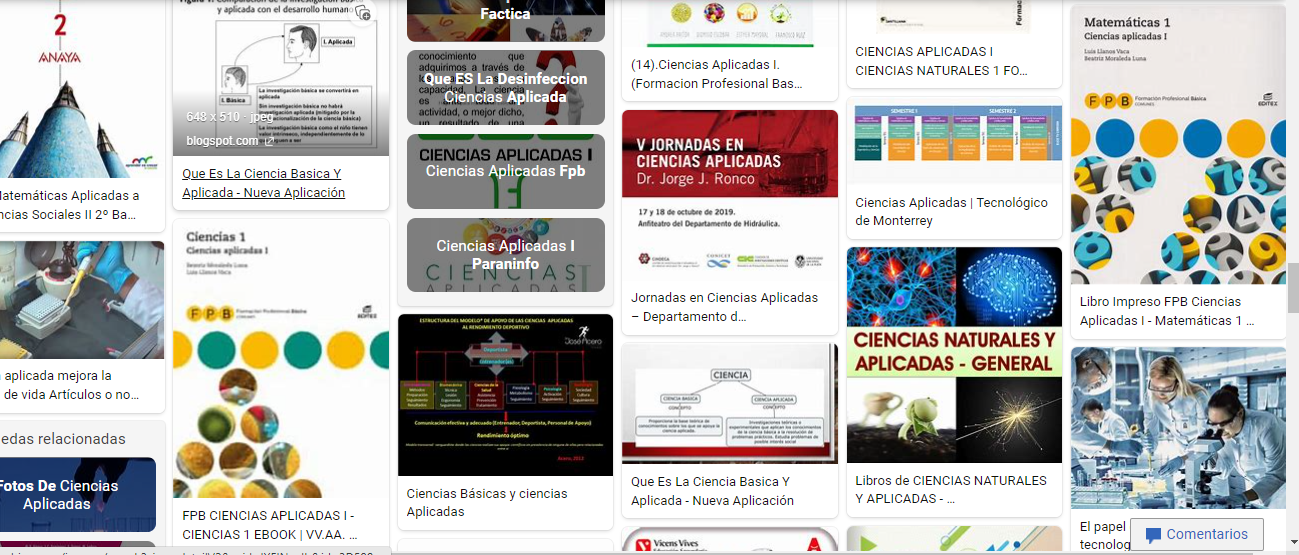Open the laboratory scientists with microscope photo

click(x=1177, y=427)
